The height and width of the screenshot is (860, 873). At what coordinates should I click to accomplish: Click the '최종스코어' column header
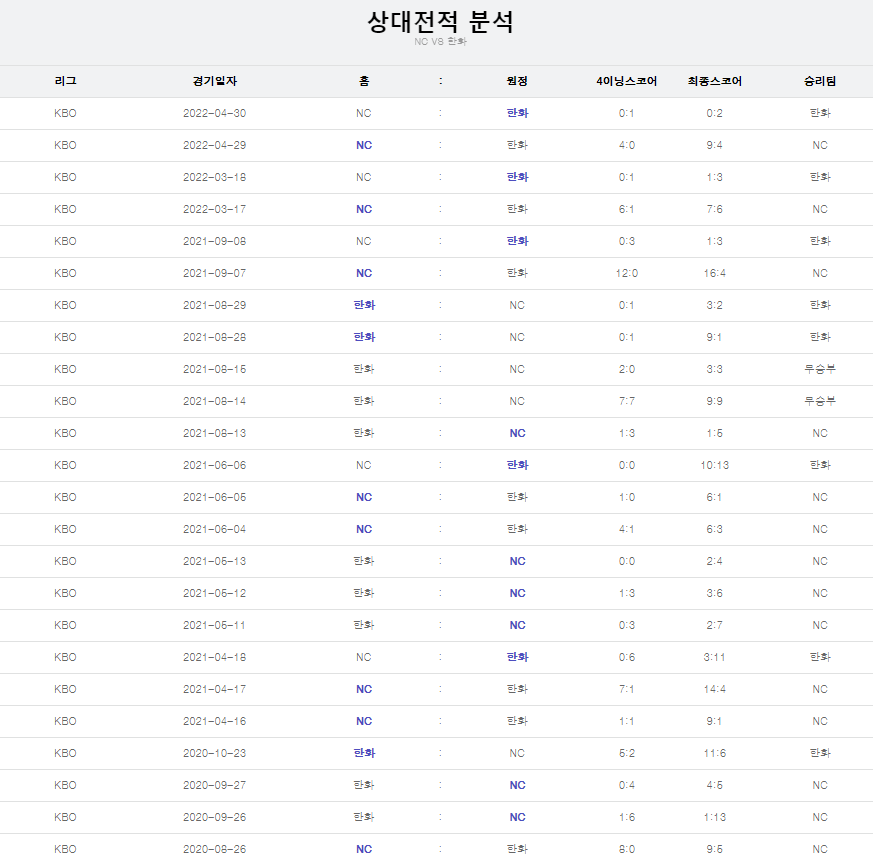(x=714, y=81)
